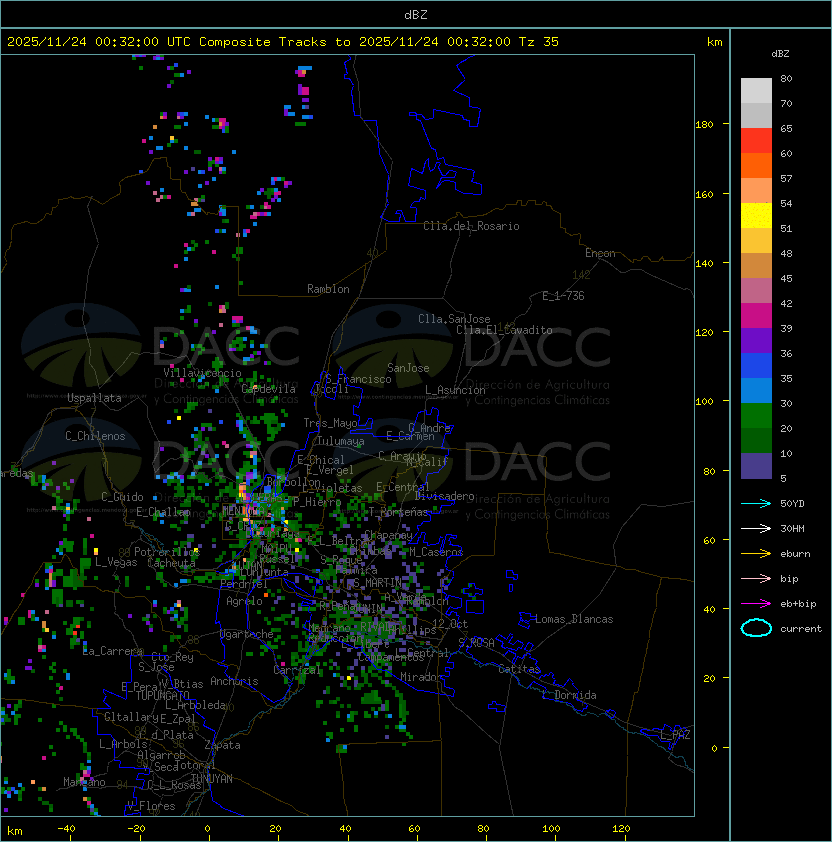Pick the light orange 54-57 dBZ swatch
832x842 pixels.
point(756,191)
